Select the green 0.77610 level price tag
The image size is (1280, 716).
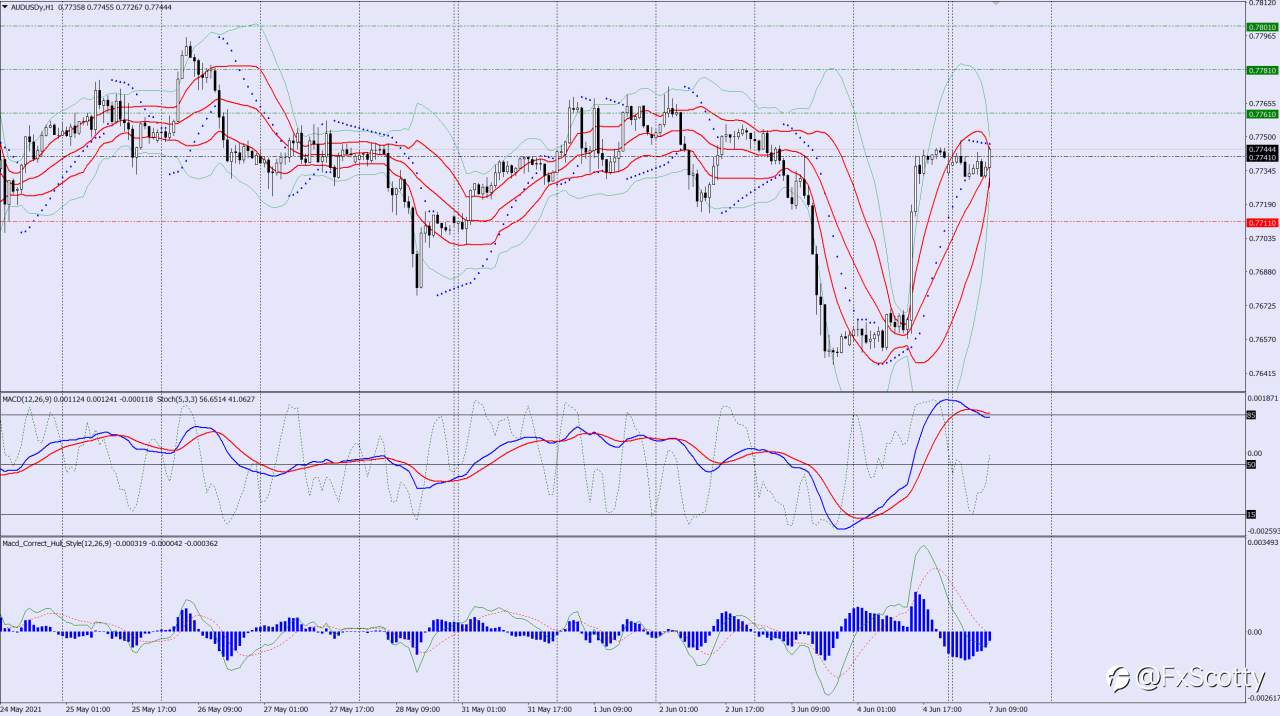tap(1262, 114)
